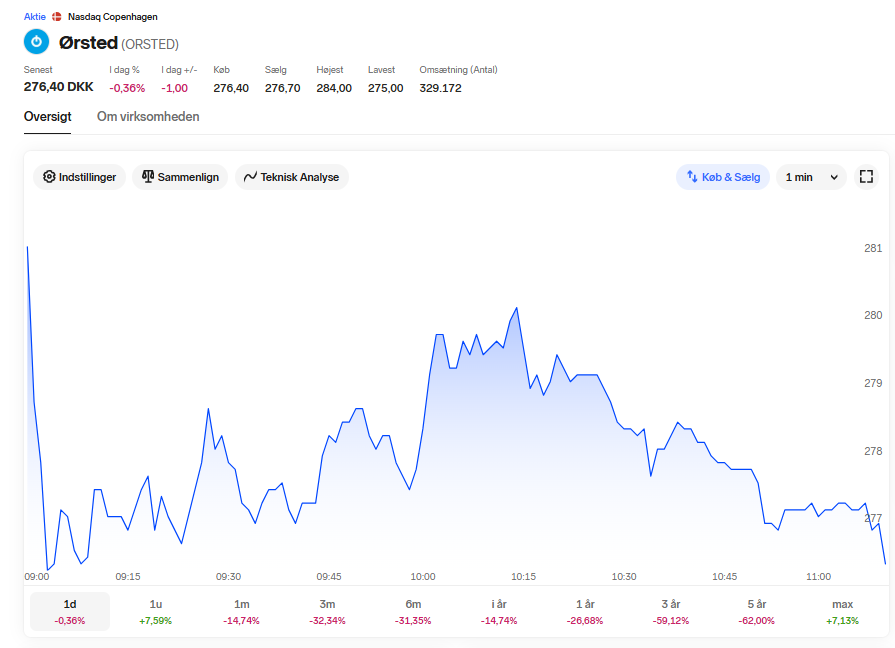
Task: Click the 10:45 time axis label
Action: (x=724, y=577)
